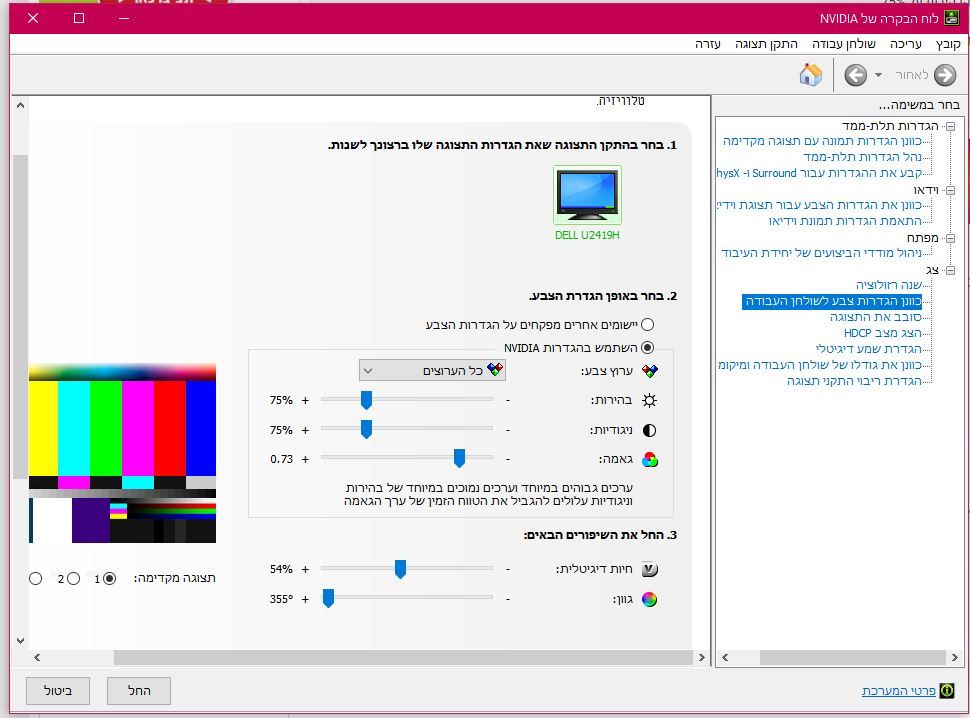Open 'סובב את התצוגה' in the task tree

875,317
